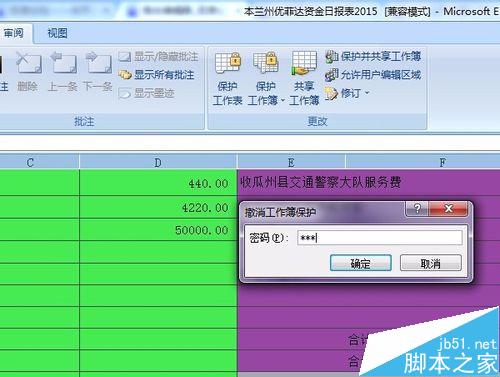The width and height of the screenshot is (500, 377).
Task: Toggle Show/Hide Comment (显示/隐藏批注)
Action: click(158, 57)
